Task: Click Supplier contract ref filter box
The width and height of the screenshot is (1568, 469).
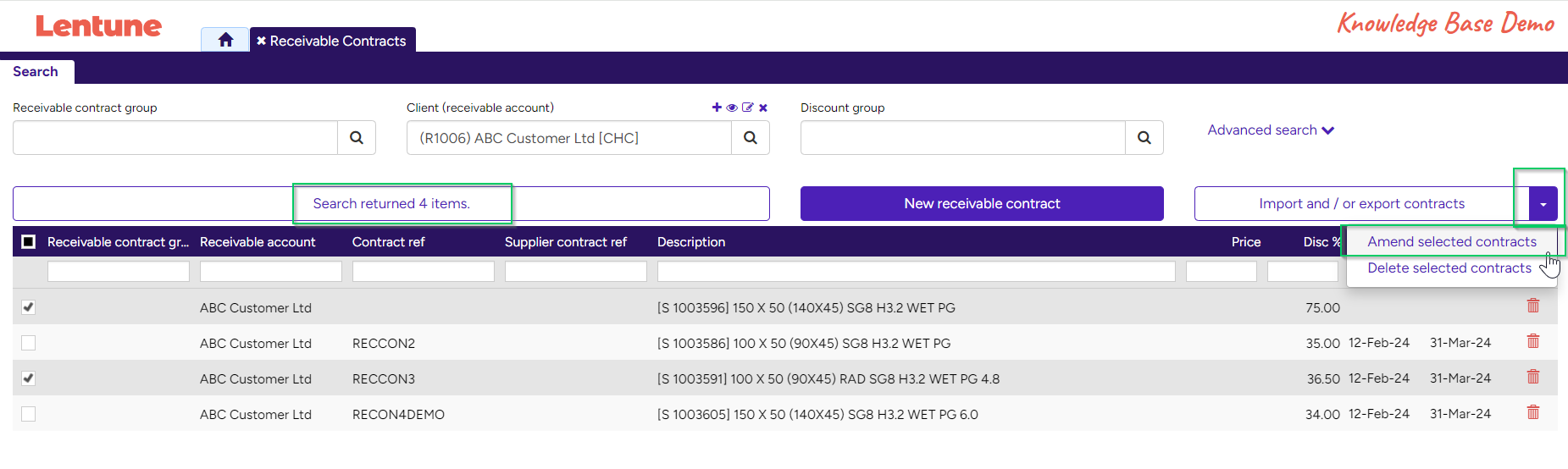Action: (576, 271)
